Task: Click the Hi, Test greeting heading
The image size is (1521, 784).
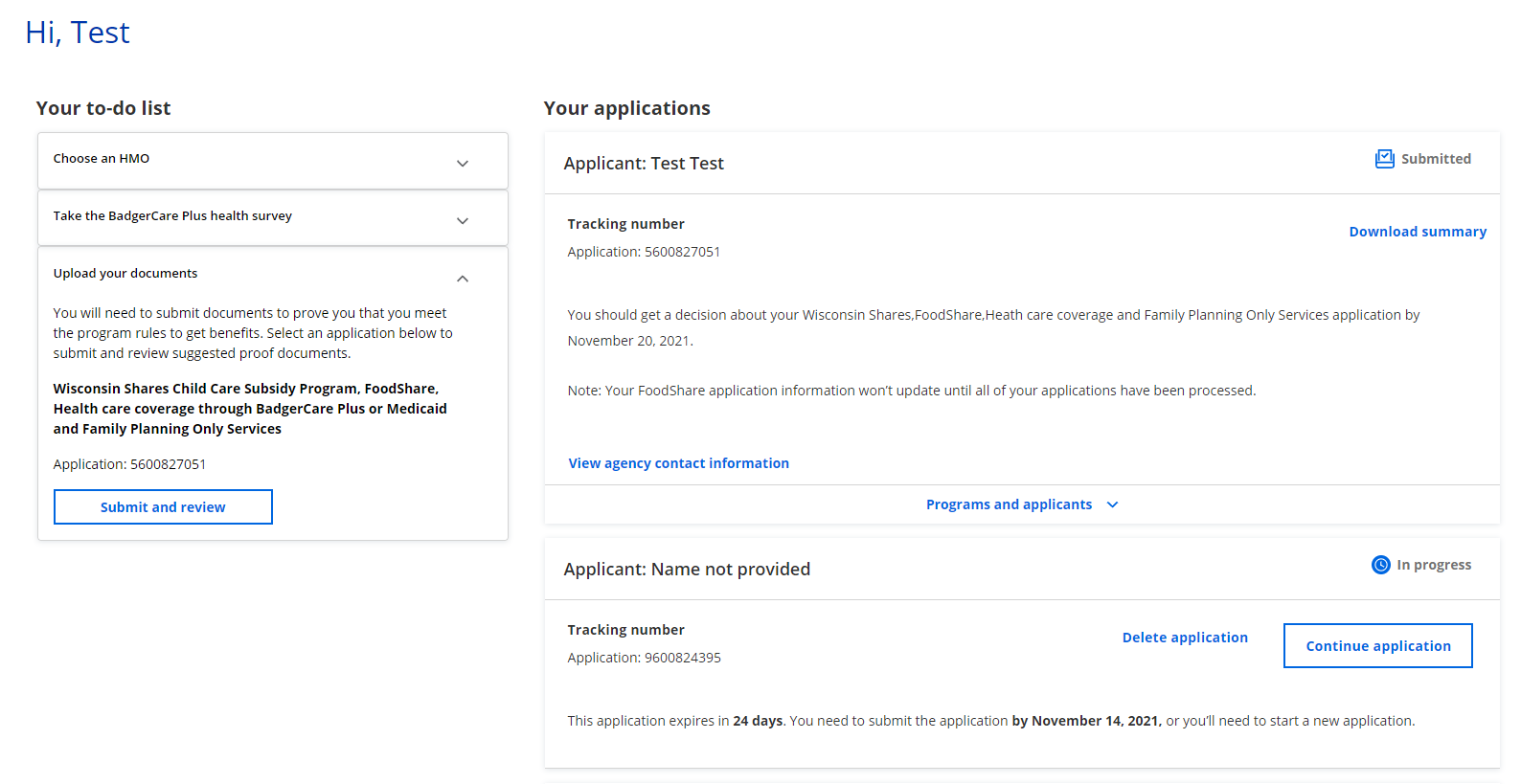Action: [x=78, y=33]
